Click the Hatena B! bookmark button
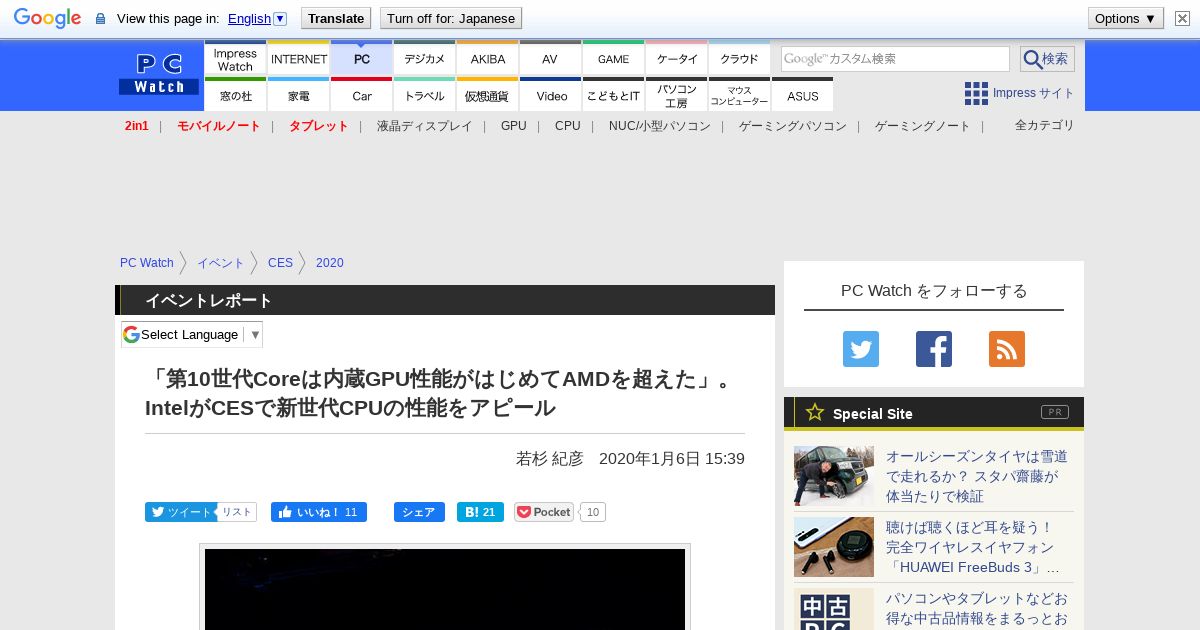 (x=480, y=512)
